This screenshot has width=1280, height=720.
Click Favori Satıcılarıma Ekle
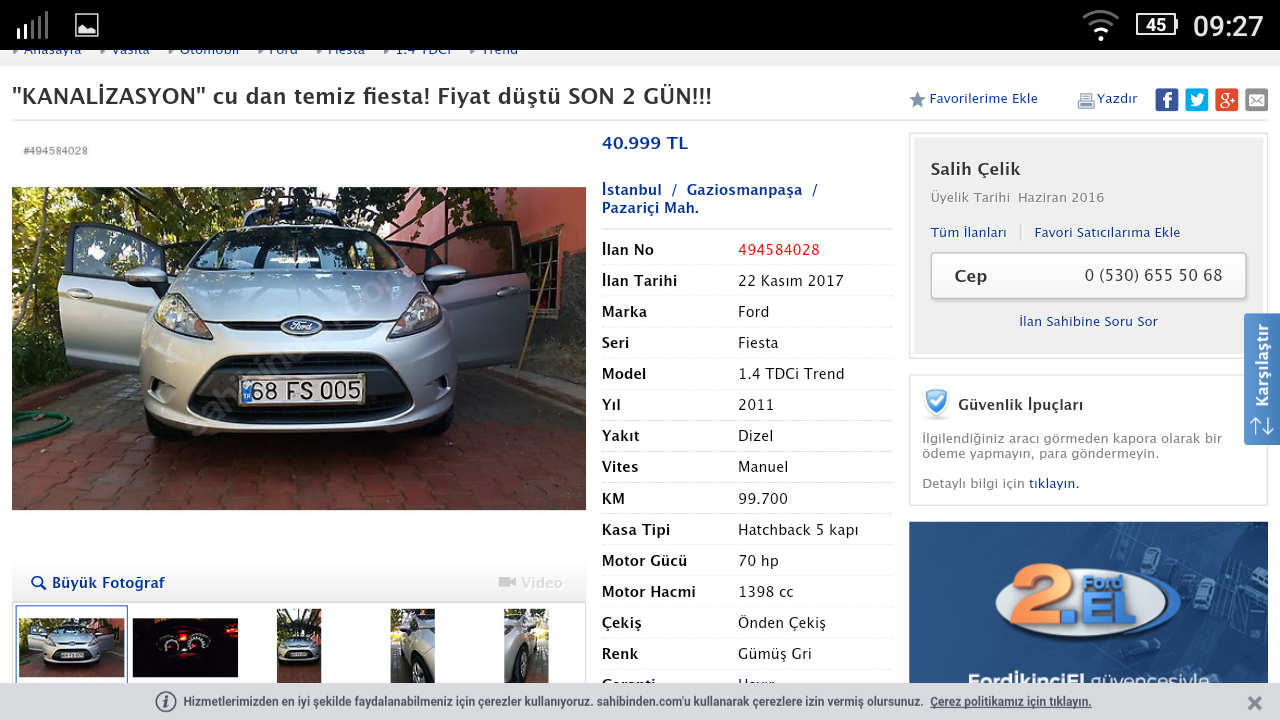pyautogui.click(x=1107, y=232)
